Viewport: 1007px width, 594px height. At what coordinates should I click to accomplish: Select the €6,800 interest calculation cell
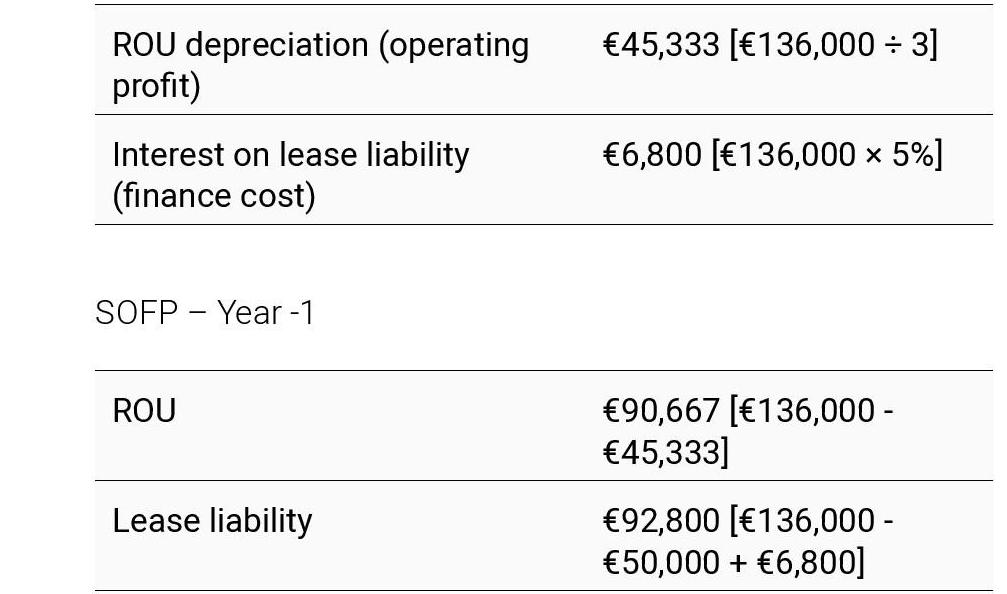coord(773,155)
